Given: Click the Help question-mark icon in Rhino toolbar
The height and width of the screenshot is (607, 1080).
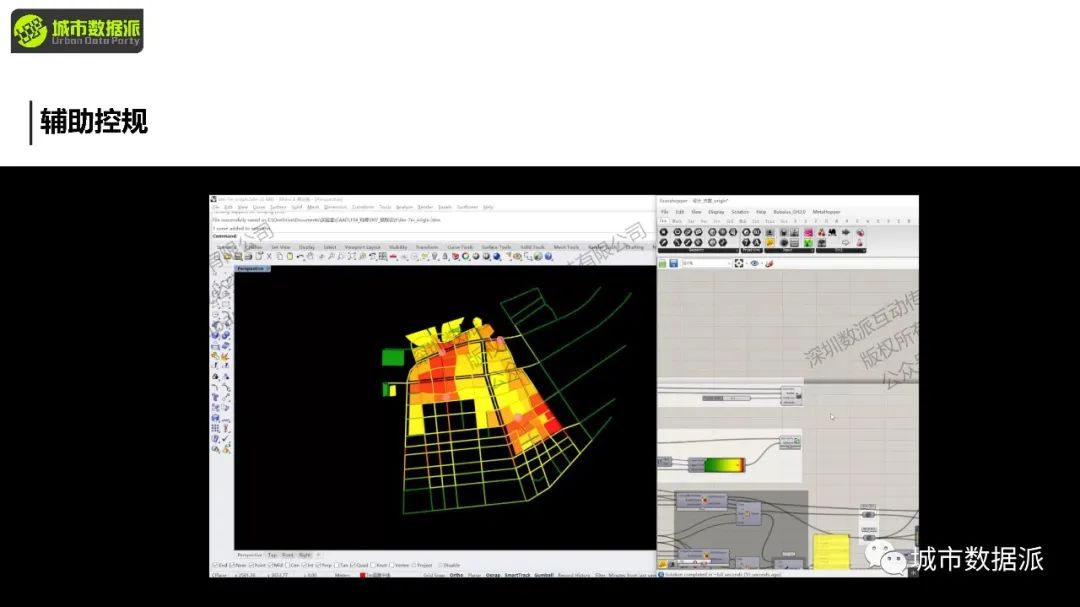Looking at the screenshot, I should (548, 256).
